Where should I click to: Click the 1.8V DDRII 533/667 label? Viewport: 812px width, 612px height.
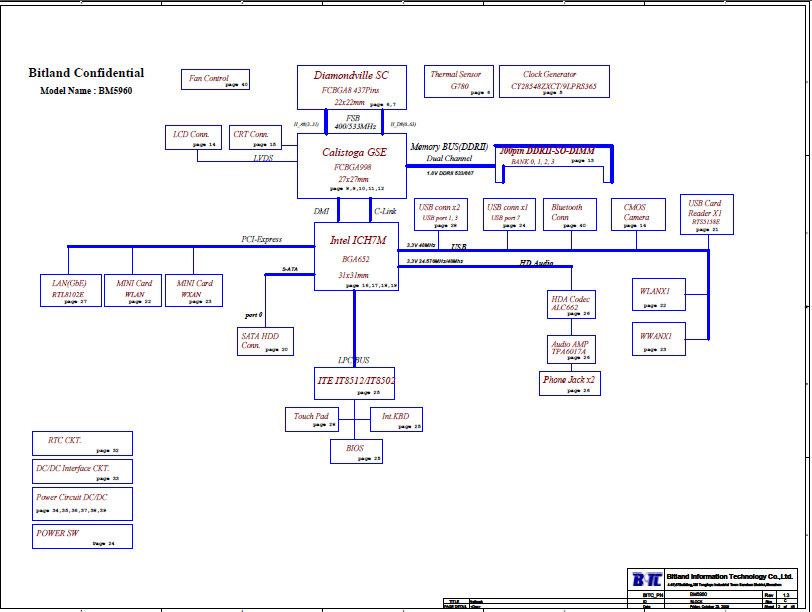tap(450, 173)
